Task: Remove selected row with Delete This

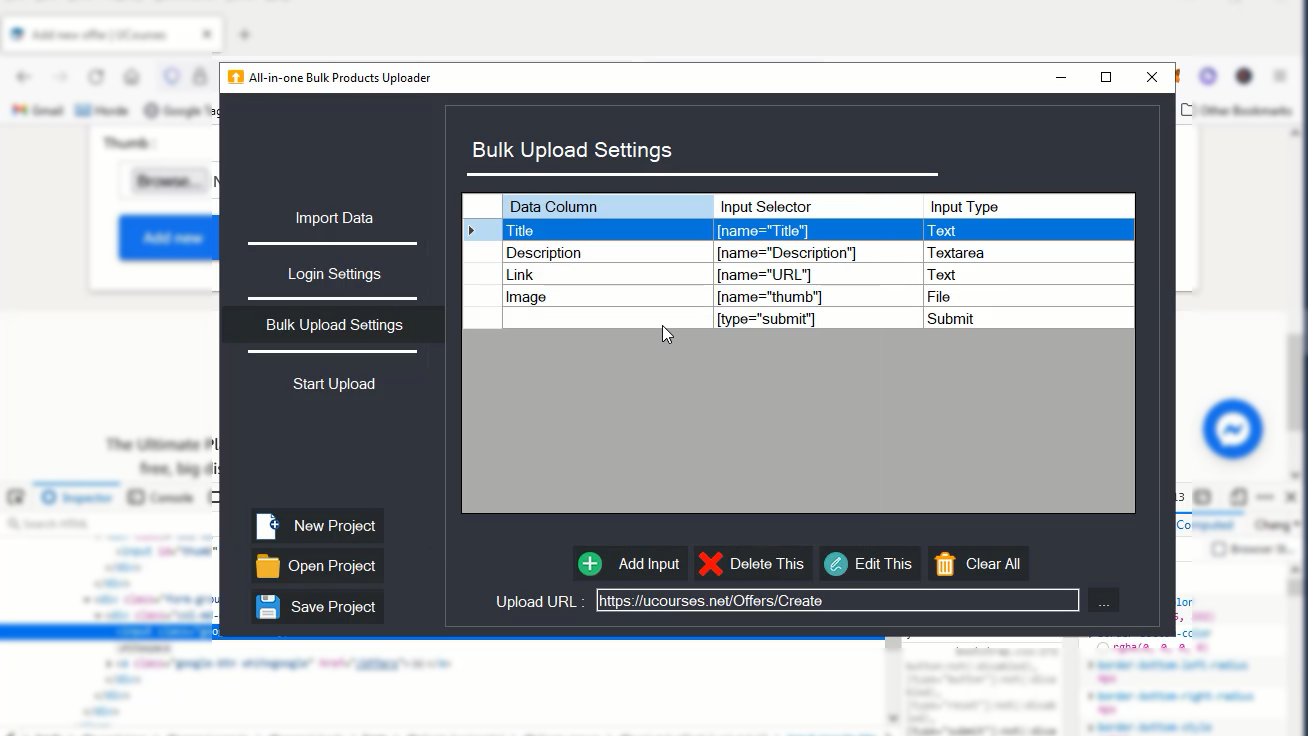Action: coord(752,564)
